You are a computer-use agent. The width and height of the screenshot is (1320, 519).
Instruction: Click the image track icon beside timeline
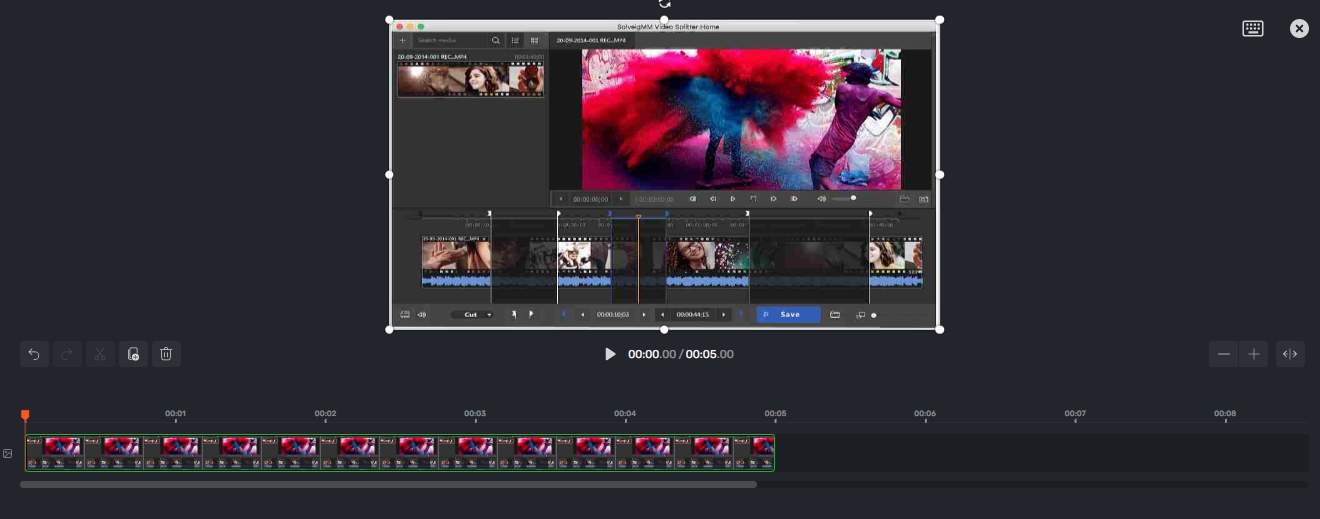coord(8,454)
